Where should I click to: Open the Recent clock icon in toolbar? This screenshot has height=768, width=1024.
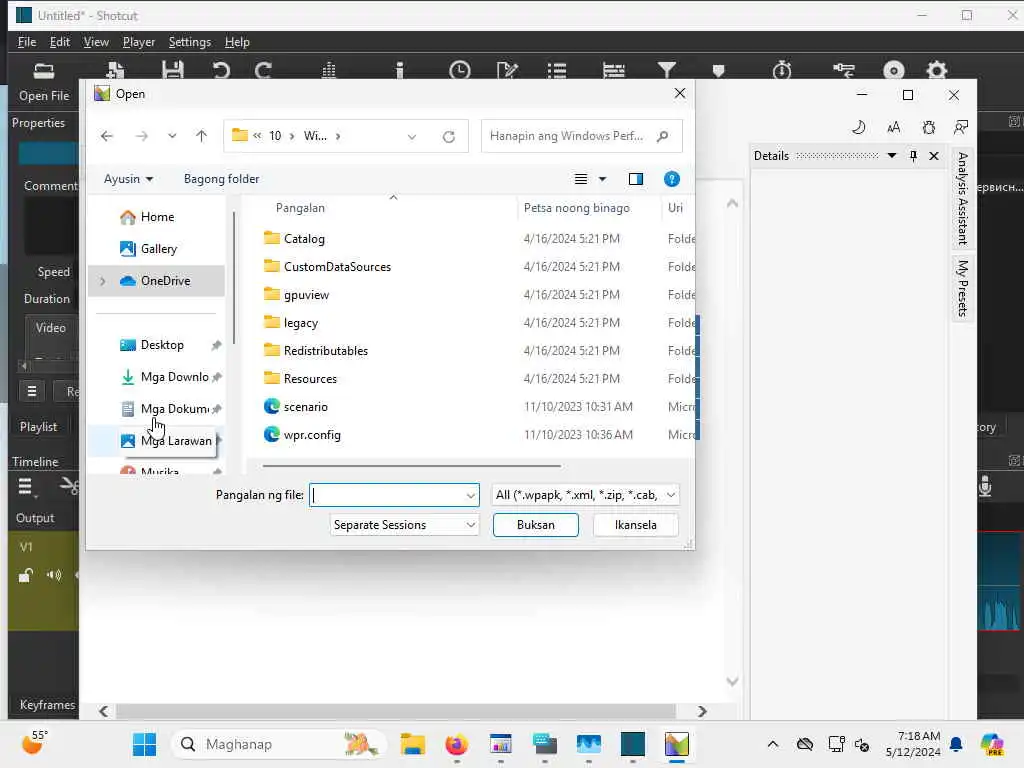(x=460, y=70)
